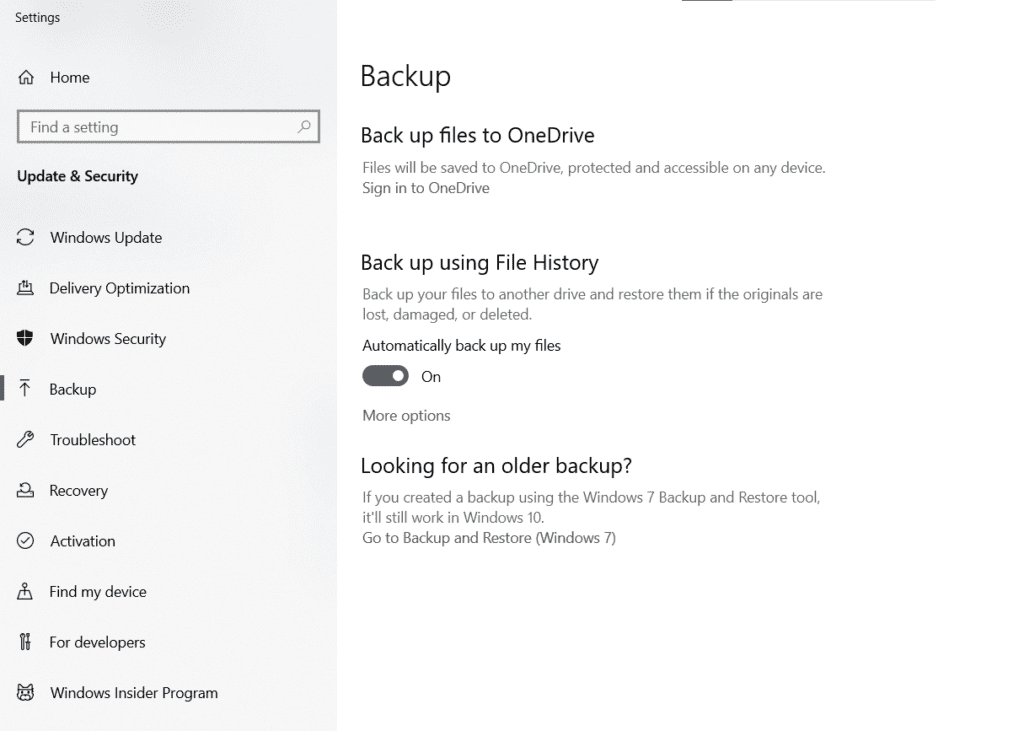Select the Backup upload-arrow icon
Image resolution: width=1024 pixels, height=731 pixels.
coord(28,389)
